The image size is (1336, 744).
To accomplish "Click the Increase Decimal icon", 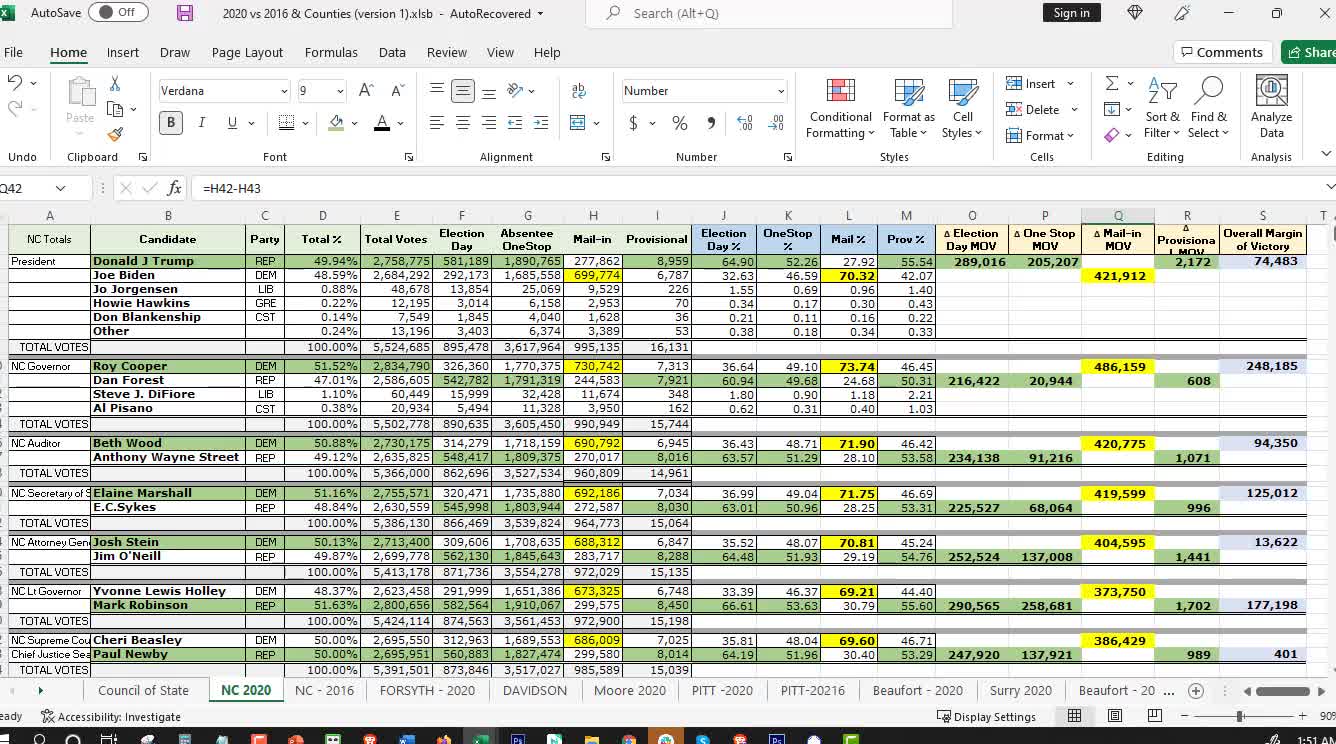I will click(745, 123).
